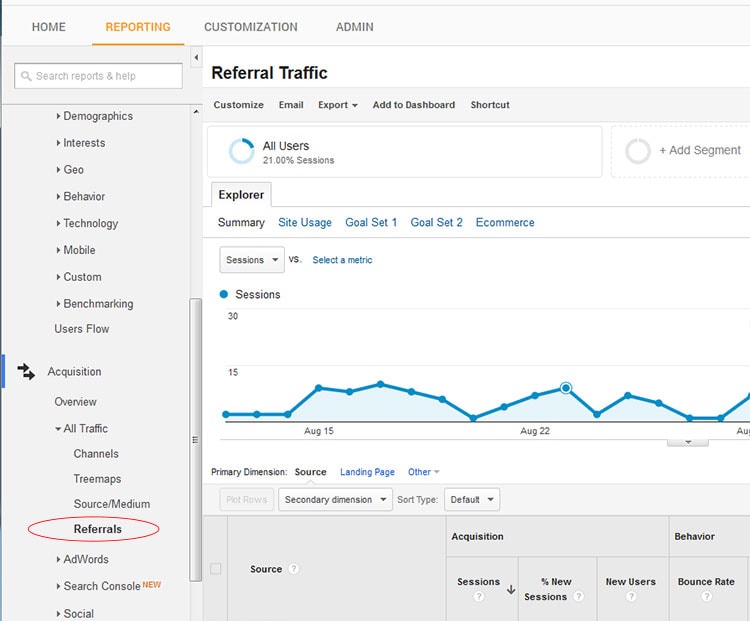Click the highlighted chart data point
This screenshot has width=750, height=621.
566,388
